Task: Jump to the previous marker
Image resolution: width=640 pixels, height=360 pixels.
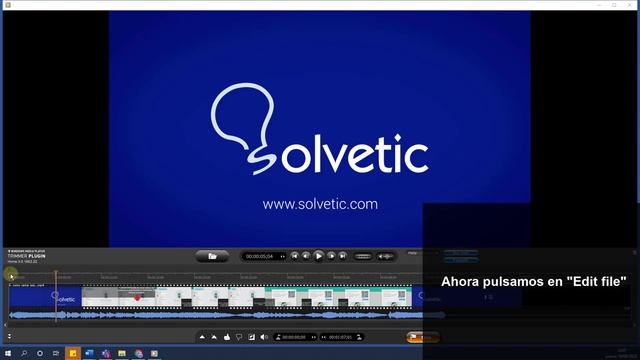Action: pyautogui.click(x=294, y=256)
